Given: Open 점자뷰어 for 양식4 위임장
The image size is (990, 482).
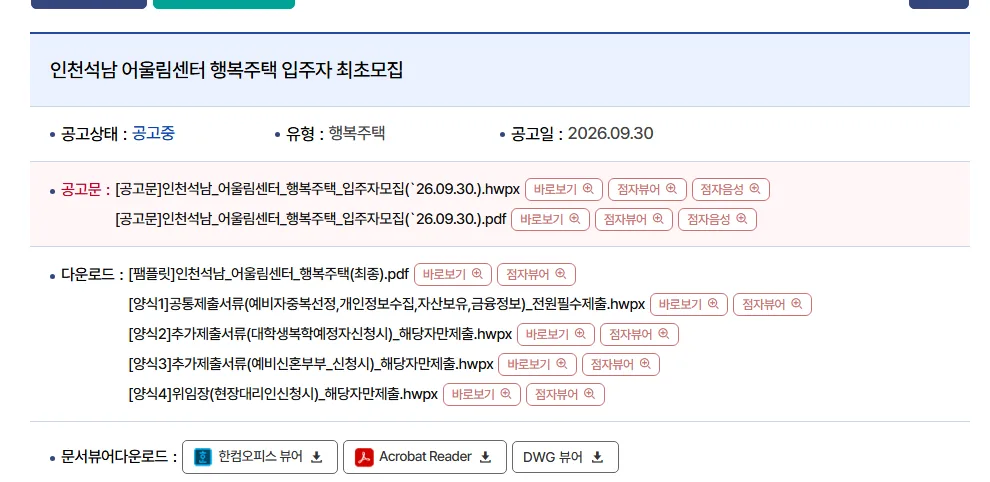Looking at the screenshot, I should point(565,394).
